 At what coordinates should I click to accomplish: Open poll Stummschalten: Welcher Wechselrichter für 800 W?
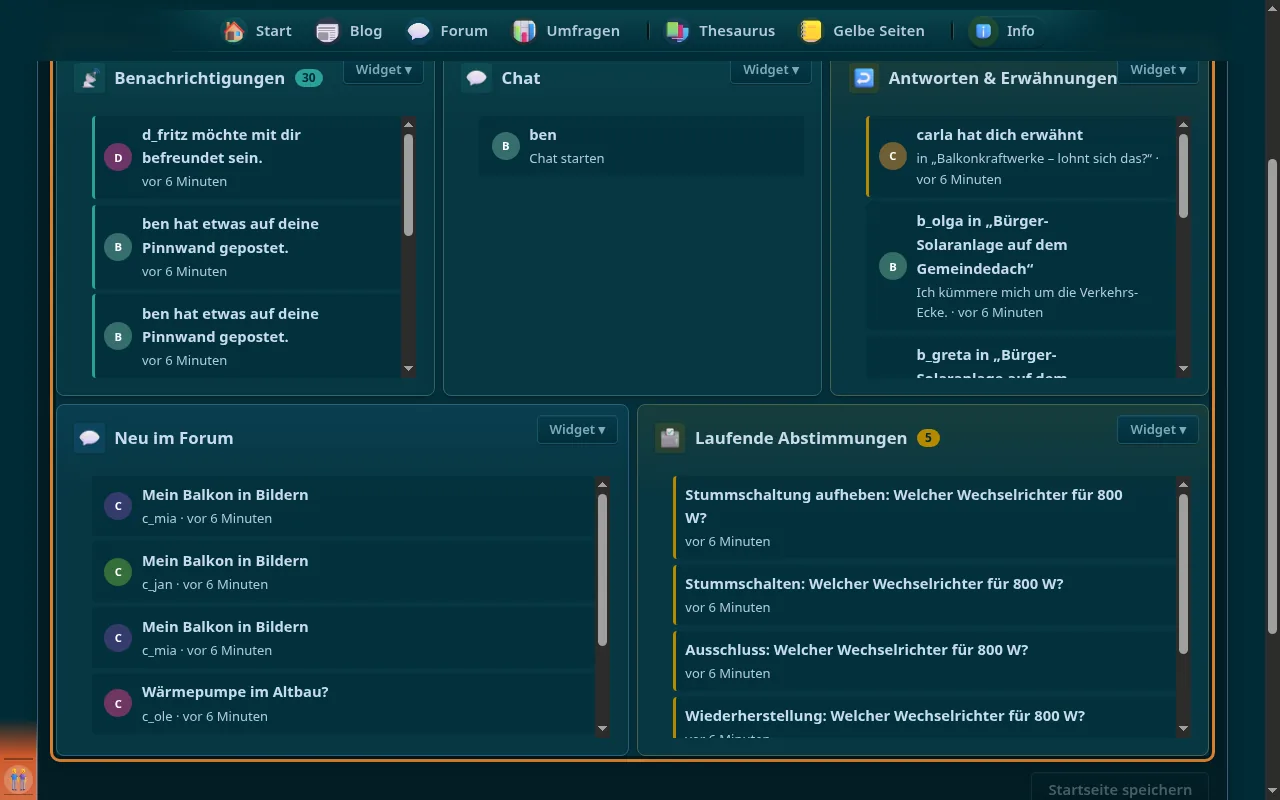tap(924, 595)
